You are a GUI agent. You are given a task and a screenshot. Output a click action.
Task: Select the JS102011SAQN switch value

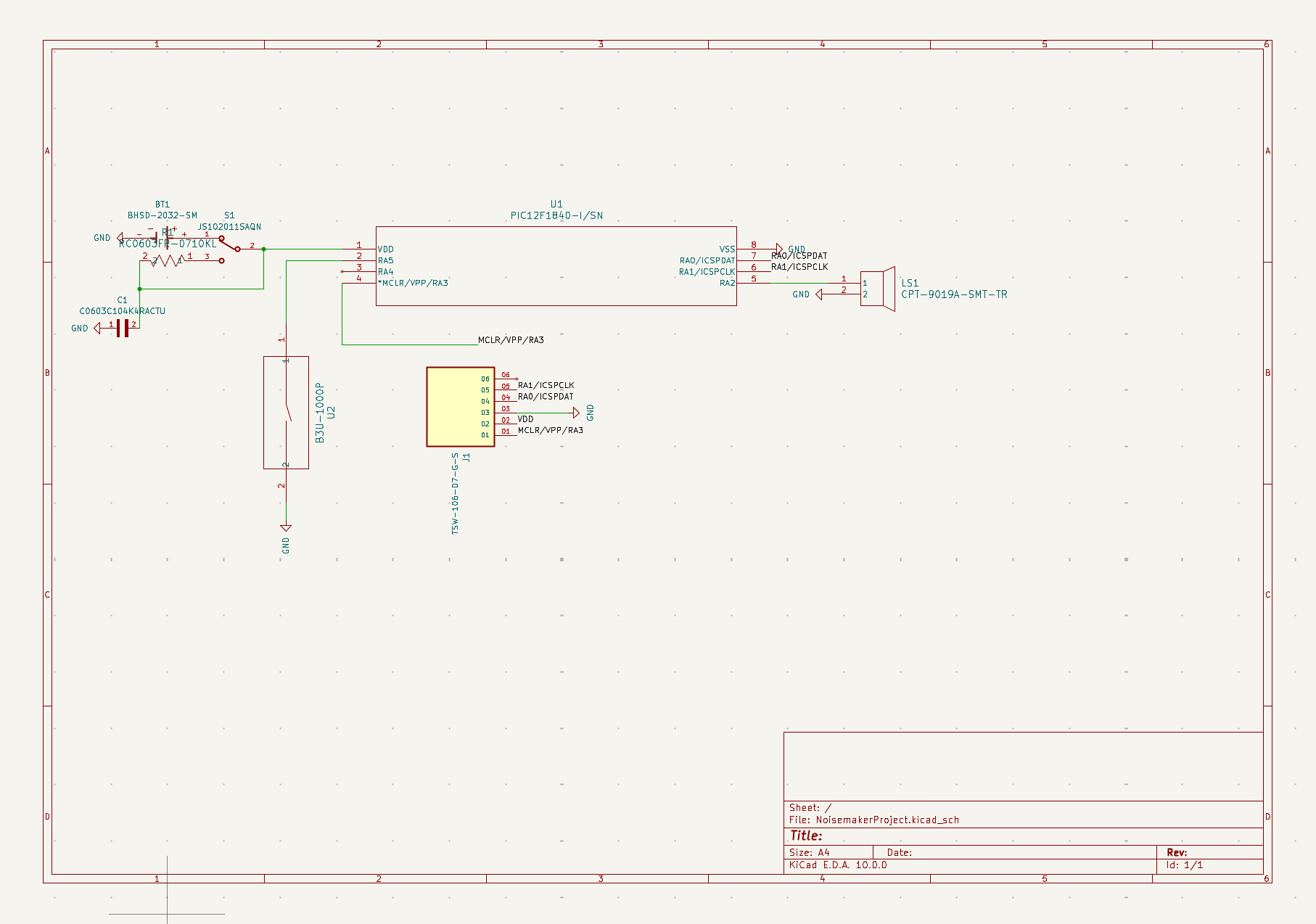click(x=229, y=227)
